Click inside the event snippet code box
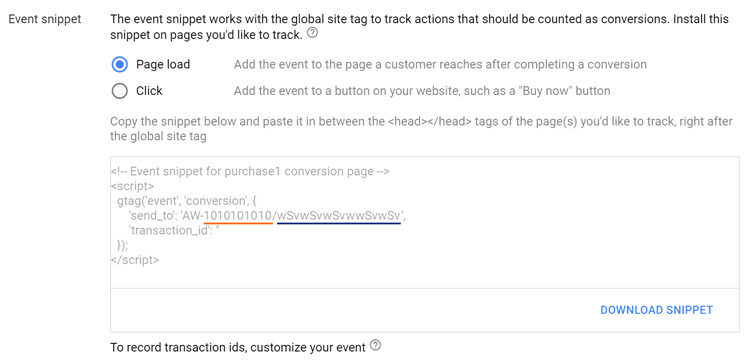This screenshot has width=750, height=364. (425, 222)
